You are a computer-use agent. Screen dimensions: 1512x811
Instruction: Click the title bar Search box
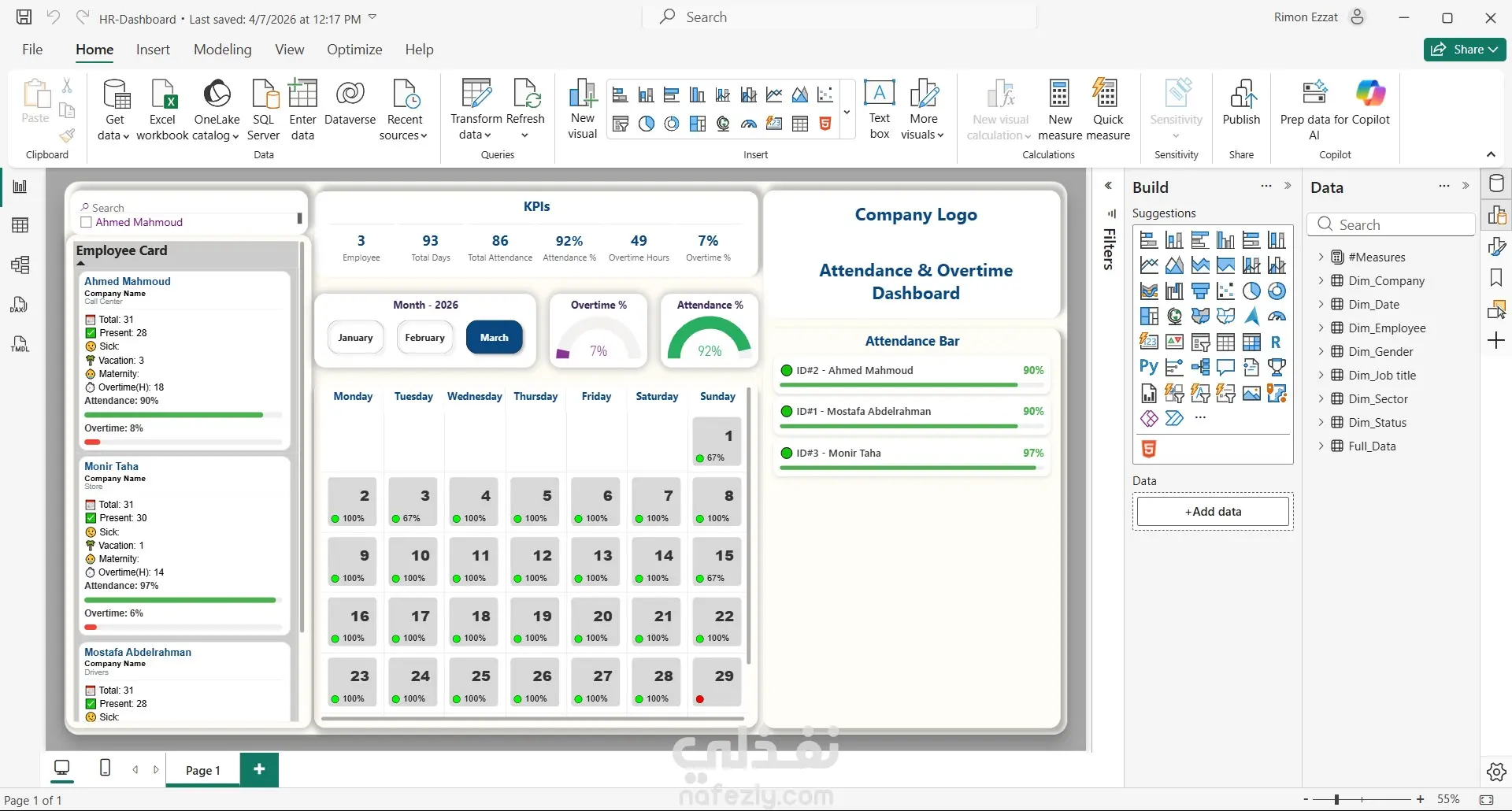click(x=839, y=17)
